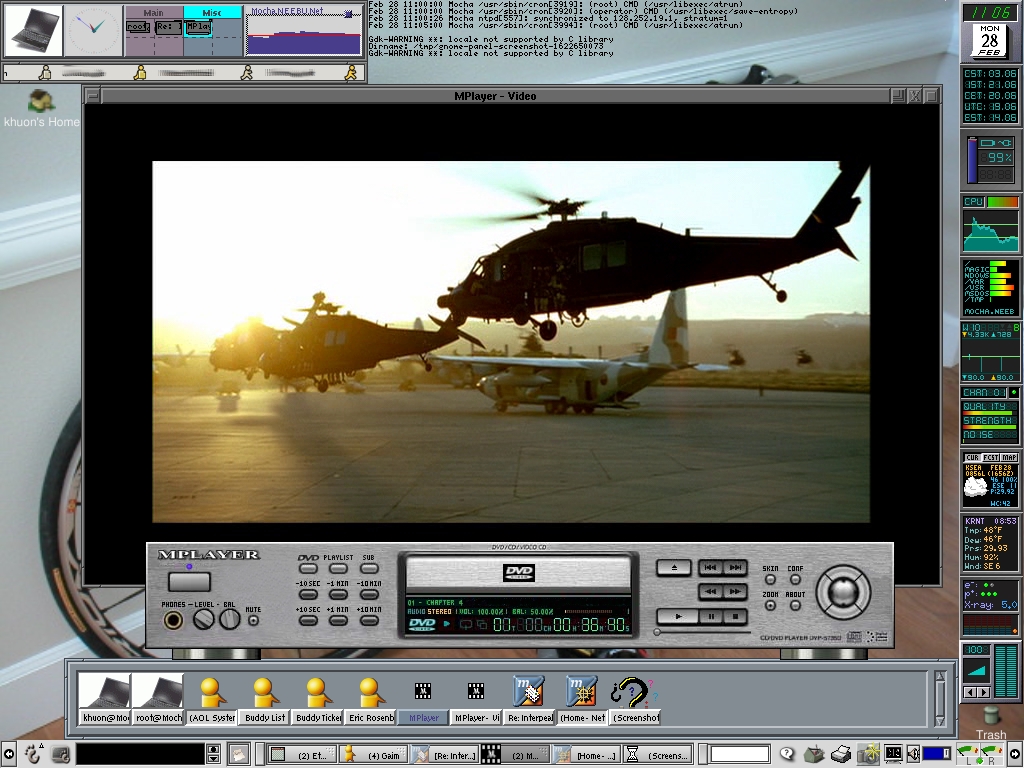
Task: Seek back with the -10 MIN button
Action: [369, 594]
